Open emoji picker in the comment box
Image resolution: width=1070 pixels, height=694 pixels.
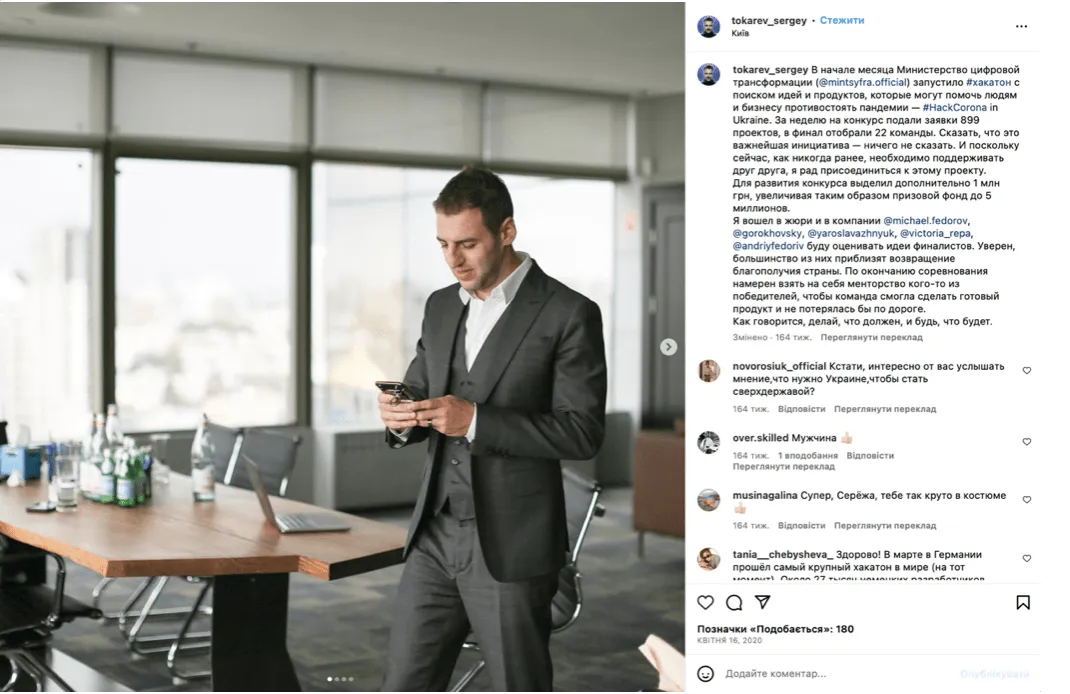pos(706,674)
